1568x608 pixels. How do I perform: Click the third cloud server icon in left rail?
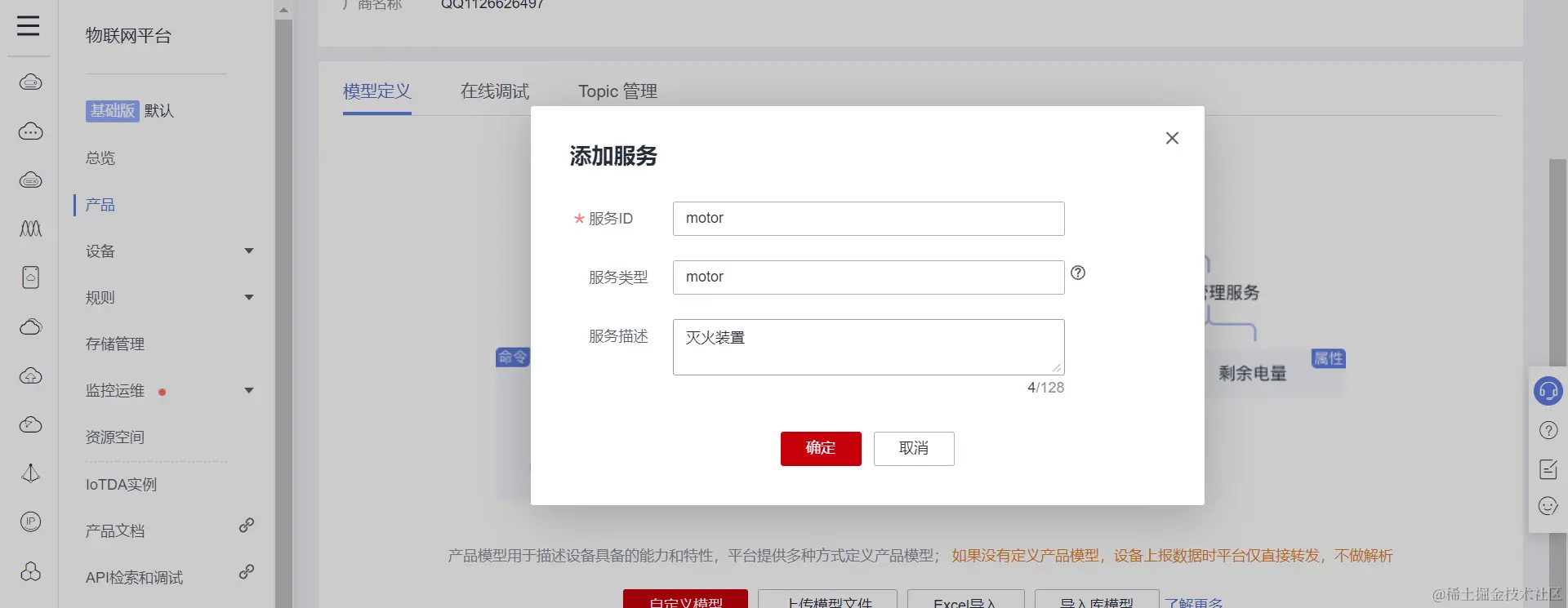pyautogui.click(x=30, y=180)
